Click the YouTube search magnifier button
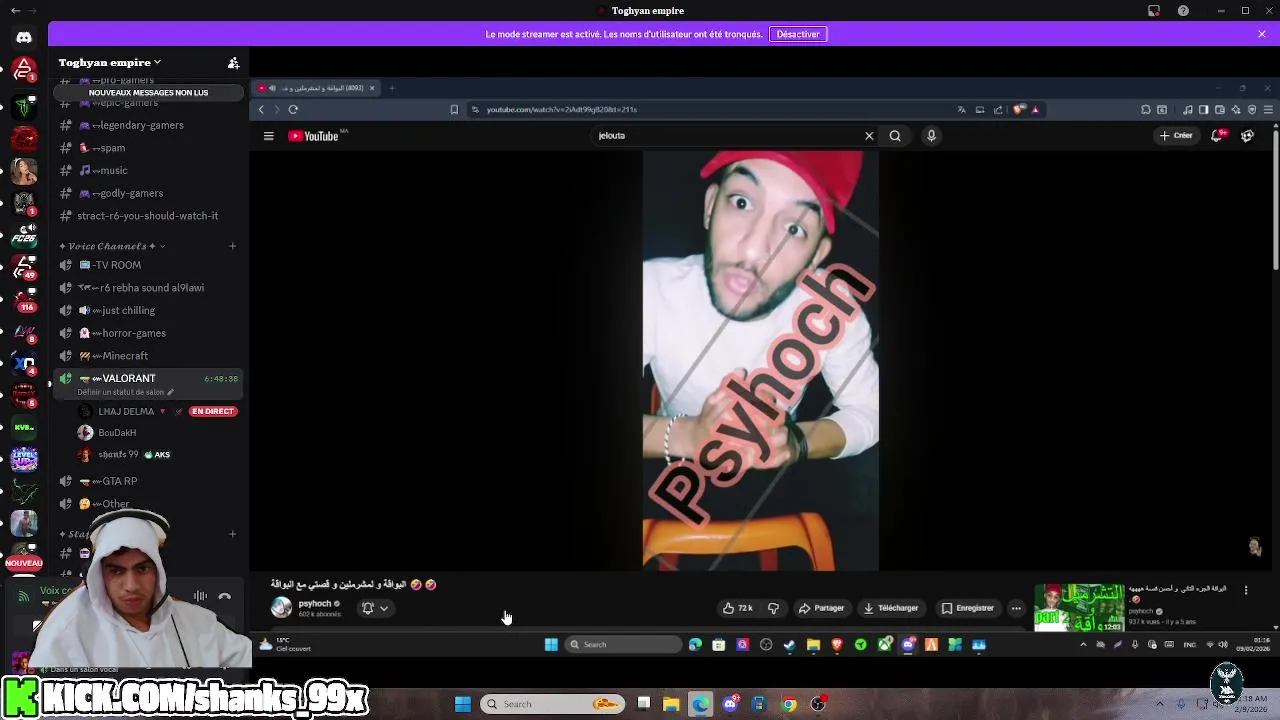Viewport: 1280px width, 720px height. tap(895, 136)
